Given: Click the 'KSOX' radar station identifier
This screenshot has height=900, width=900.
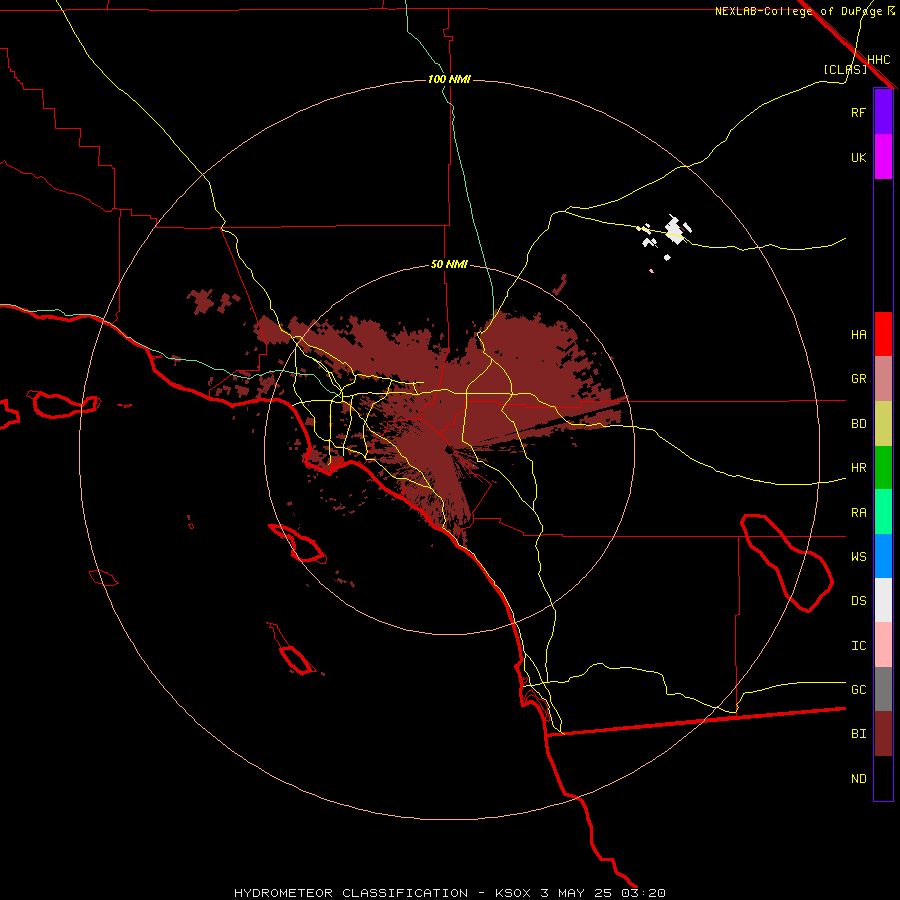Looking at the screenshot, I should [x=514, y=893].
